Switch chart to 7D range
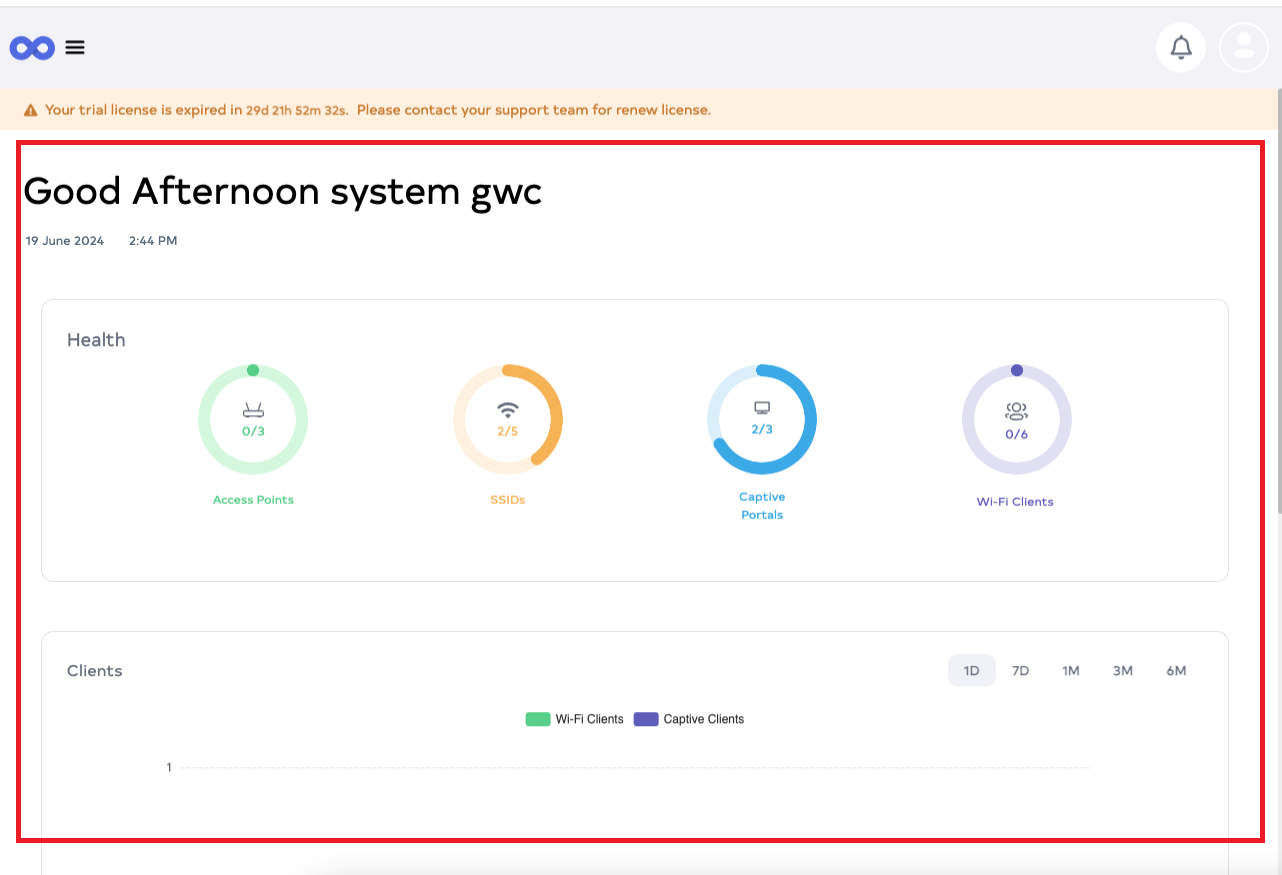1282x875 pixels. [x=1020, y=671]
